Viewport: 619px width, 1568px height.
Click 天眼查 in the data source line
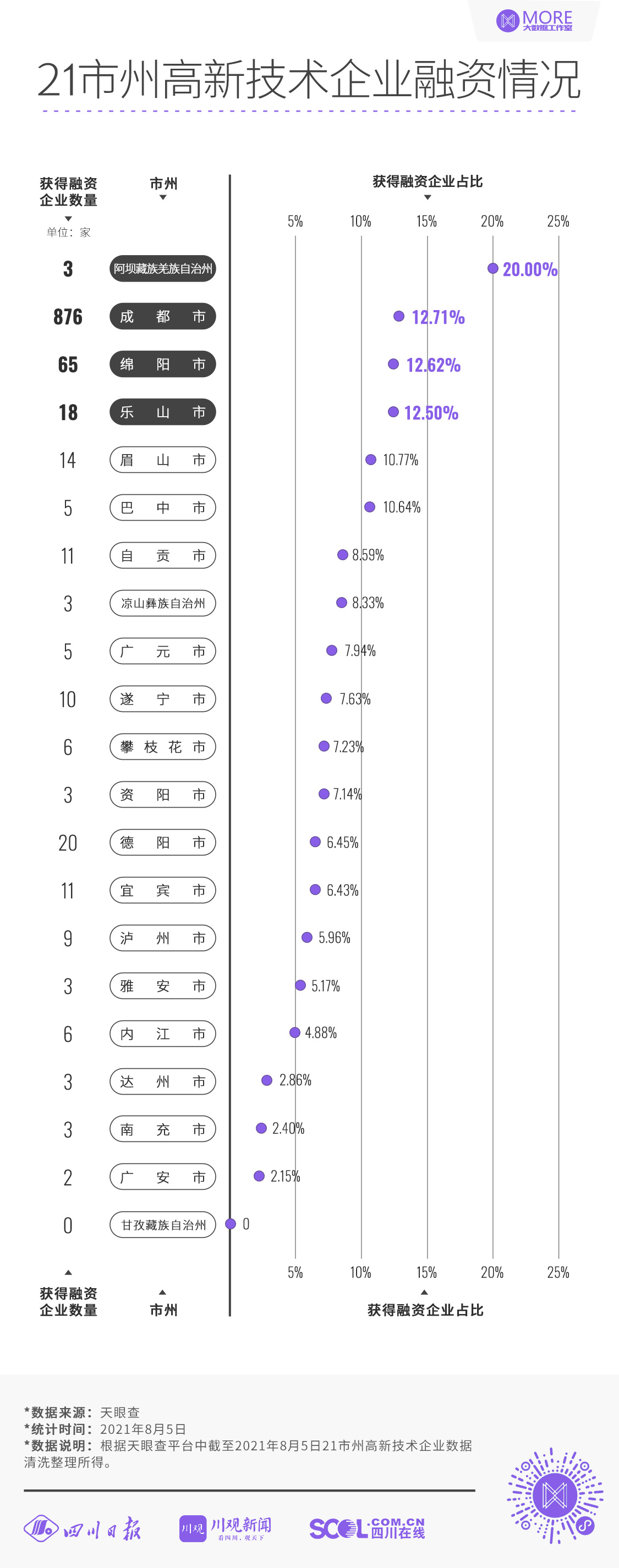point(120,1412)
